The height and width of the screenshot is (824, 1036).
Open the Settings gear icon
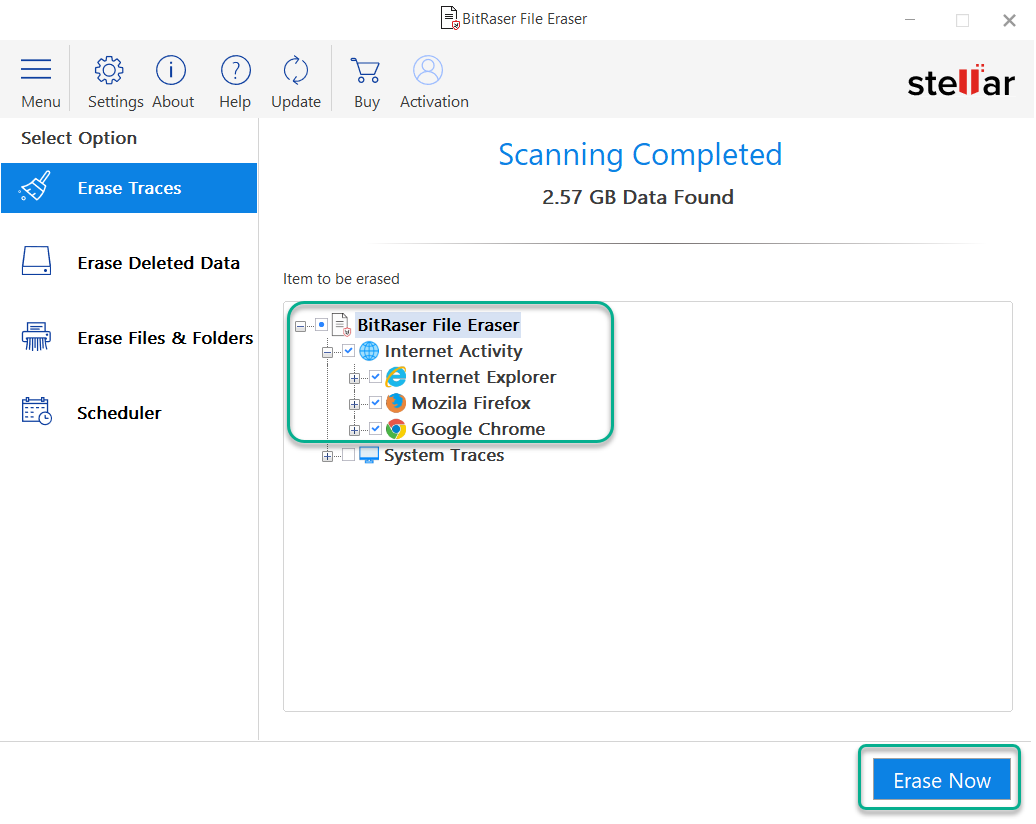109,70
